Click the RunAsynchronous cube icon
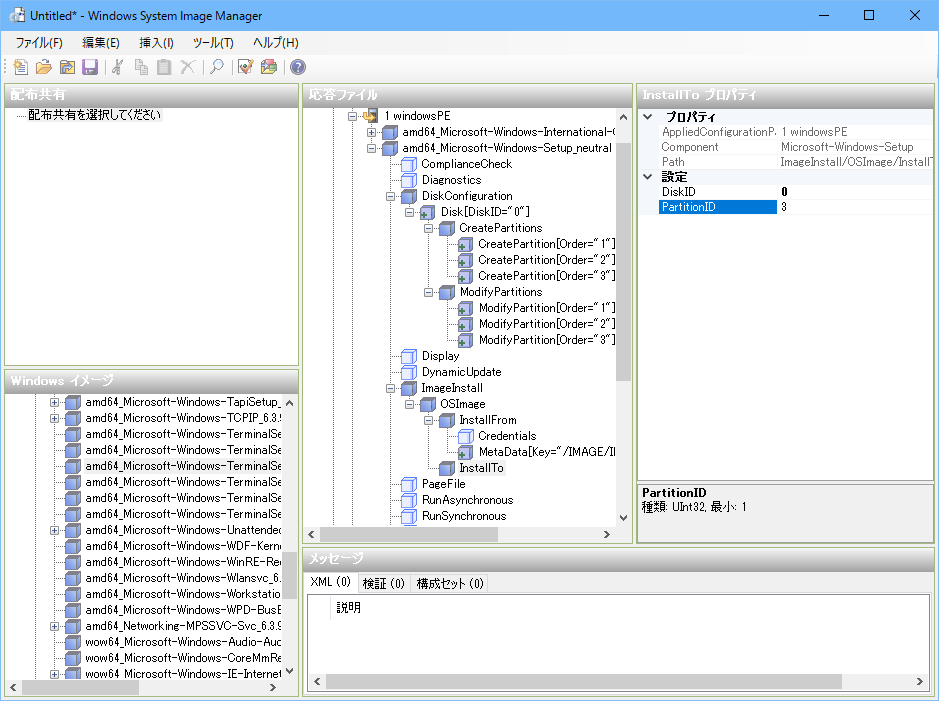Screen dimensions: 939x701 (x=409, y=500)
